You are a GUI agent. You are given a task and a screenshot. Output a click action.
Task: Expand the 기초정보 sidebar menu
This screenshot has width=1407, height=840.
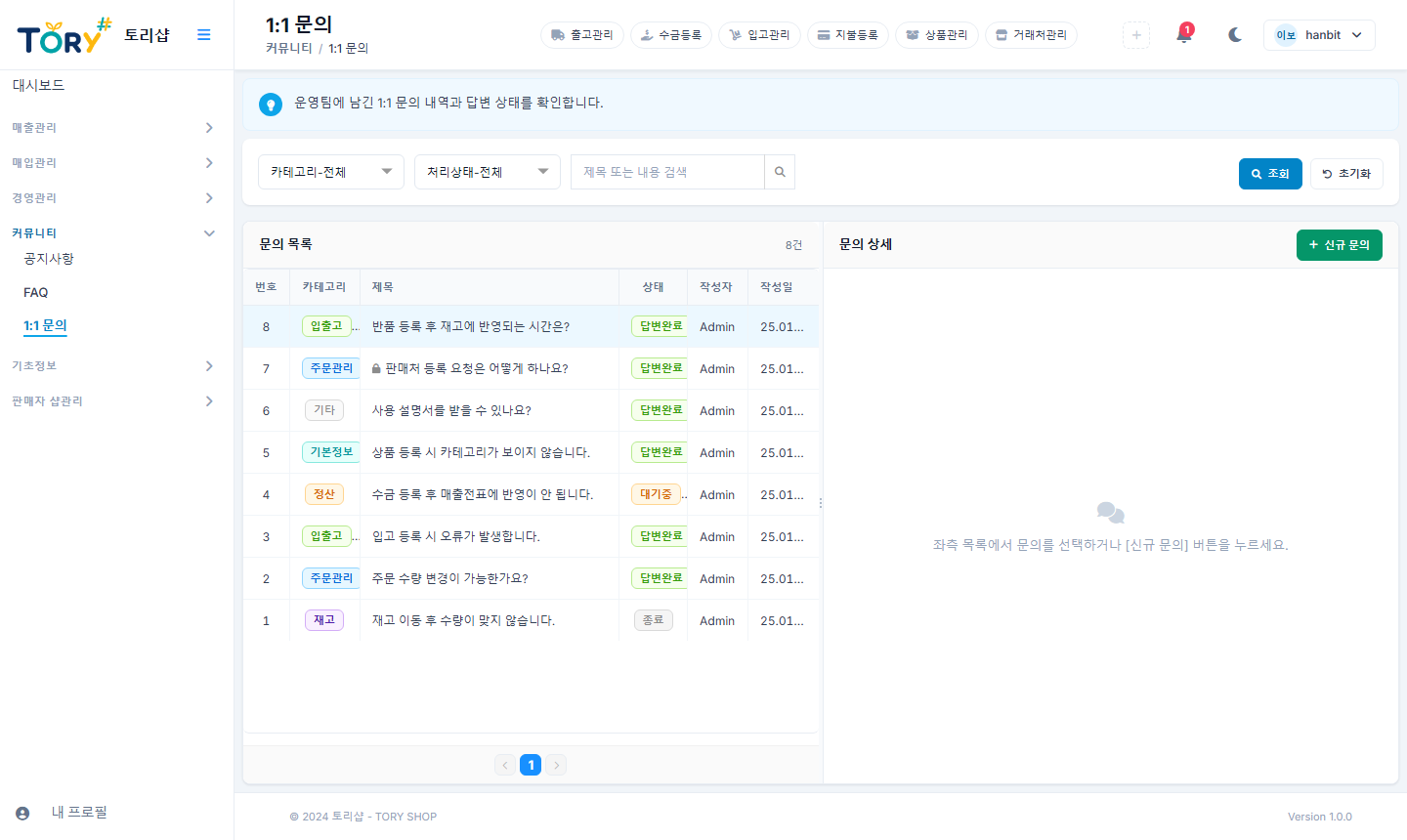tap(112, 366)
